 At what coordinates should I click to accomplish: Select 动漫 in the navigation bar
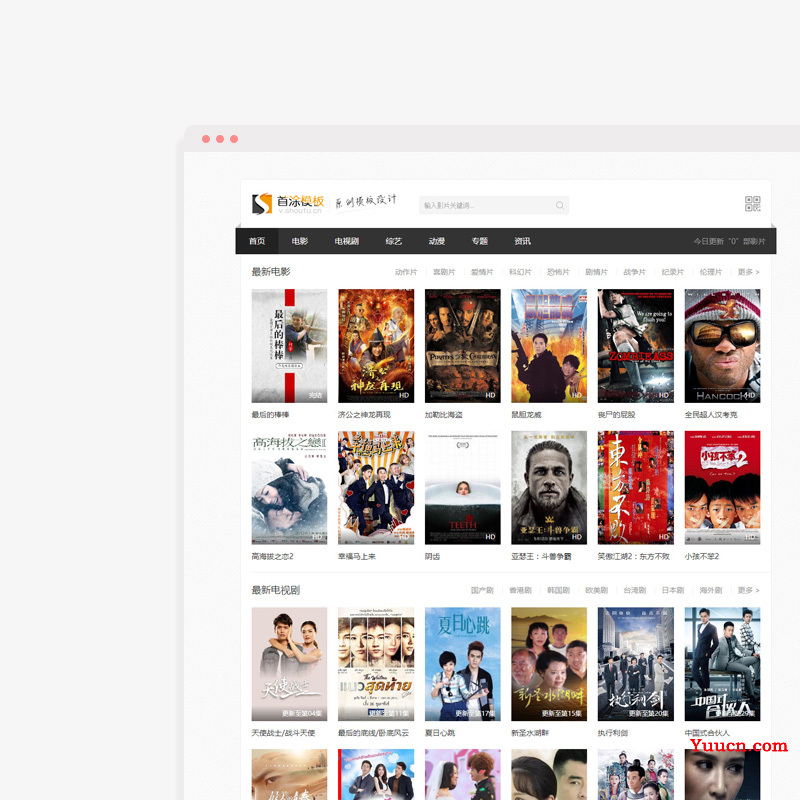(437, 241)
